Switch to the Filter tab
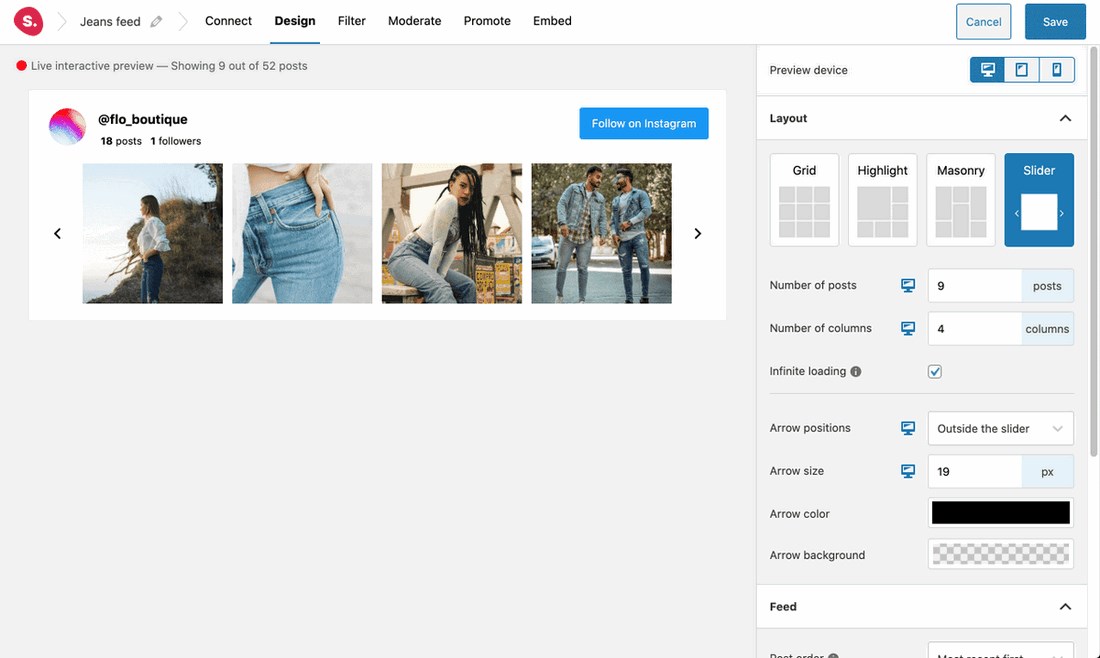1100x658 pixels. (351, 21)
